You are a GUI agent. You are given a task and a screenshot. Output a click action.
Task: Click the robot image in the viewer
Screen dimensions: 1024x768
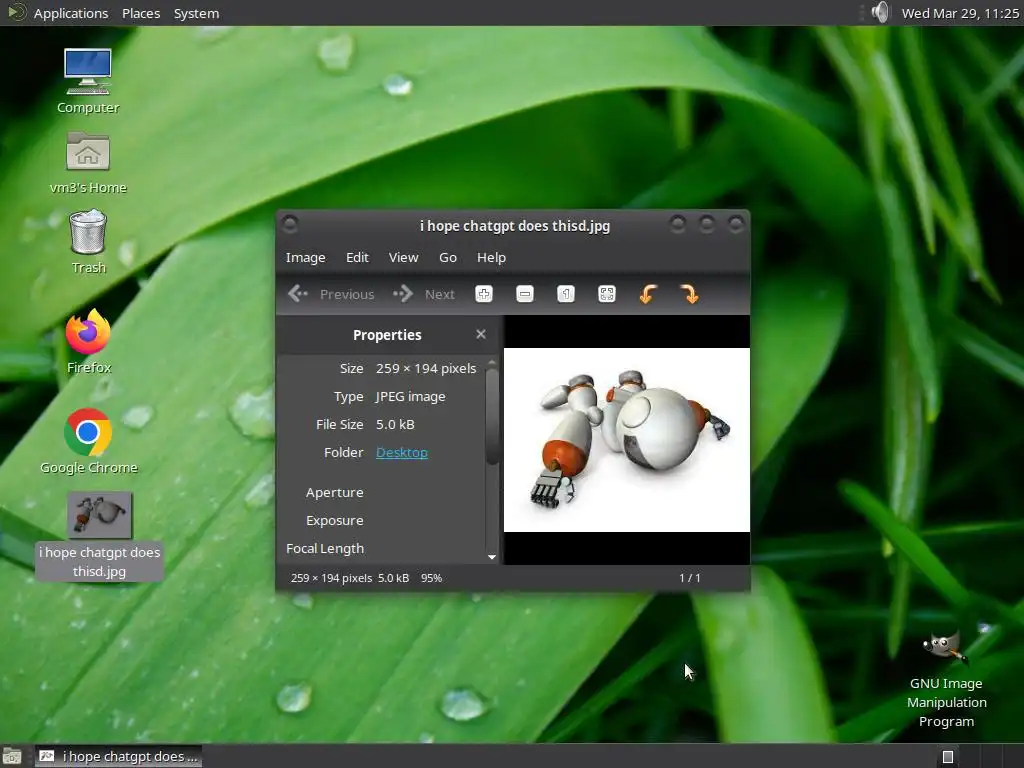pyautogui.click(x=626, y=440)
